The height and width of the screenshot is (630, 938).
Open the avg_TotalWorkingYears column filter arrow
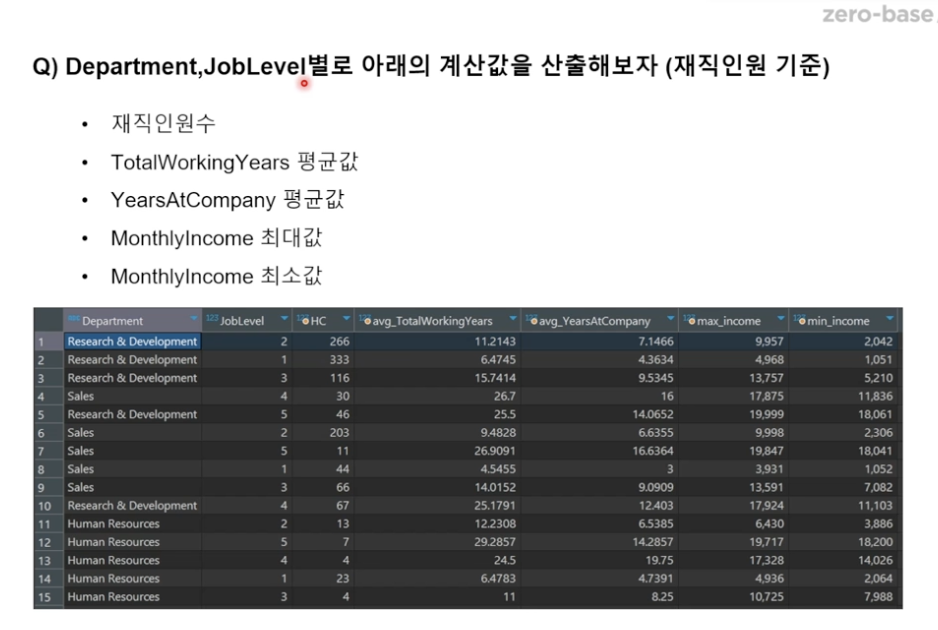[x=513, y=318]
